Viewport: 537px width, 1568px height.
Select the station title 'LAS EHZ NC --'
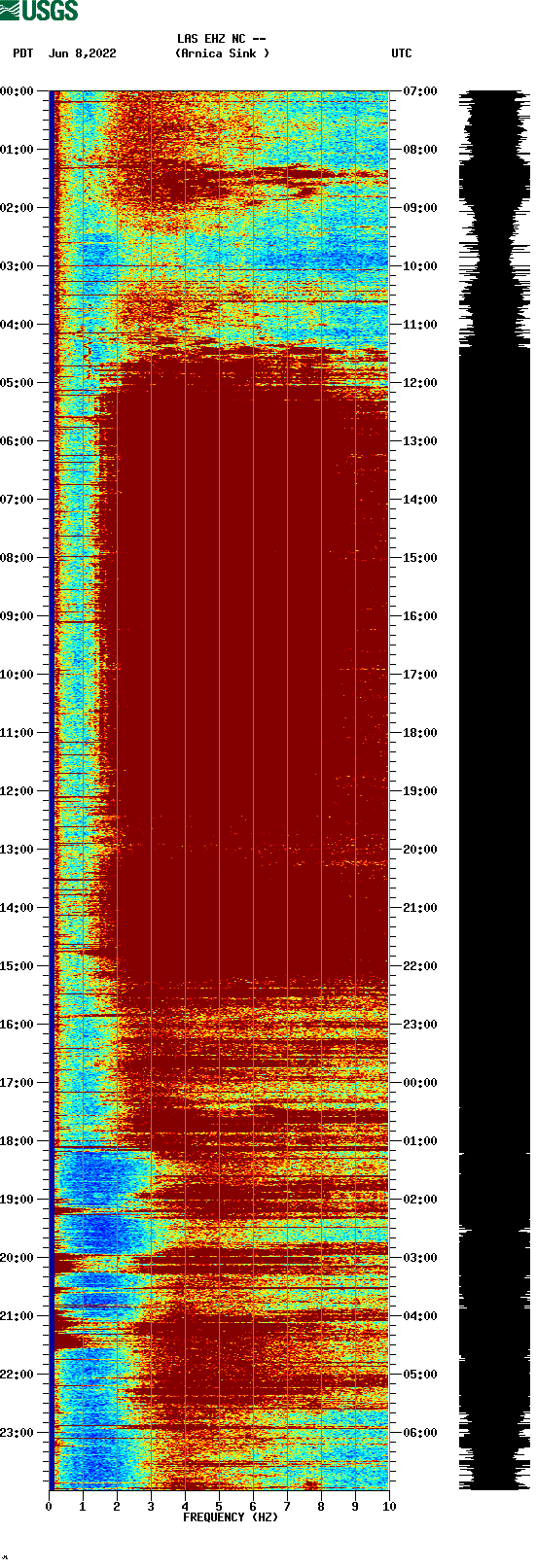[x=222, y=39]
